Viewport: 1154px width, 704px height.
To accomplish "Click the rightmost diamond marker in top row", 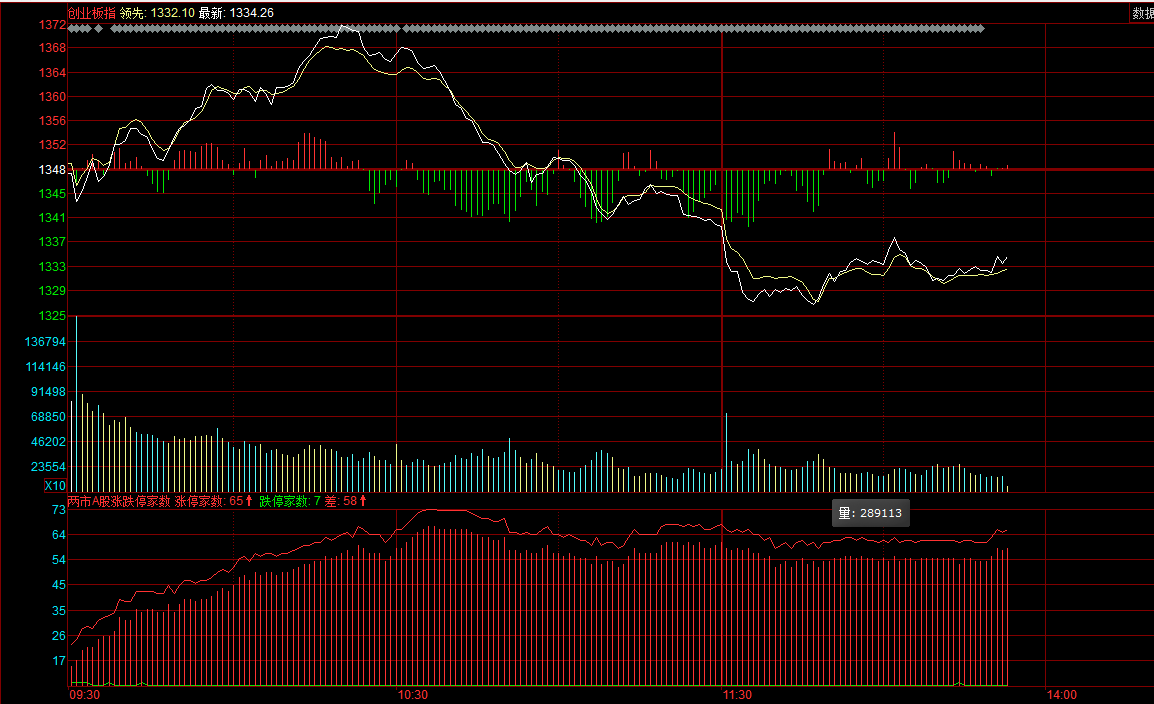I will coord(981,28).
